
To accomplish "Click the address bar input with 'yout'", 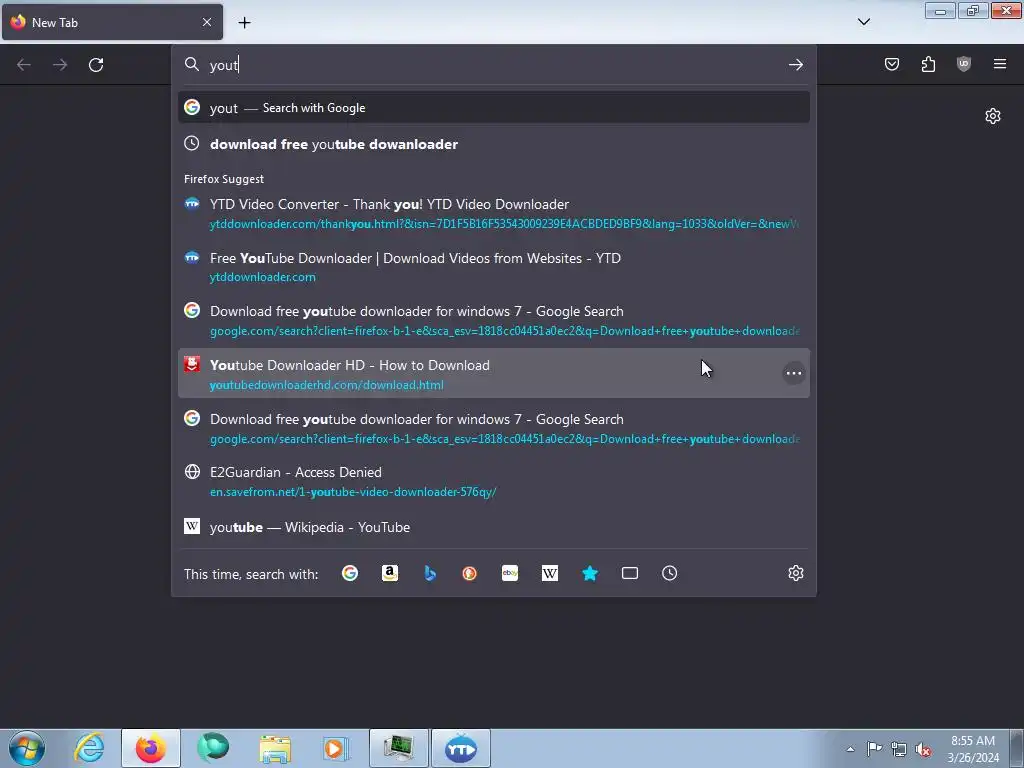I will click(494, 65).
